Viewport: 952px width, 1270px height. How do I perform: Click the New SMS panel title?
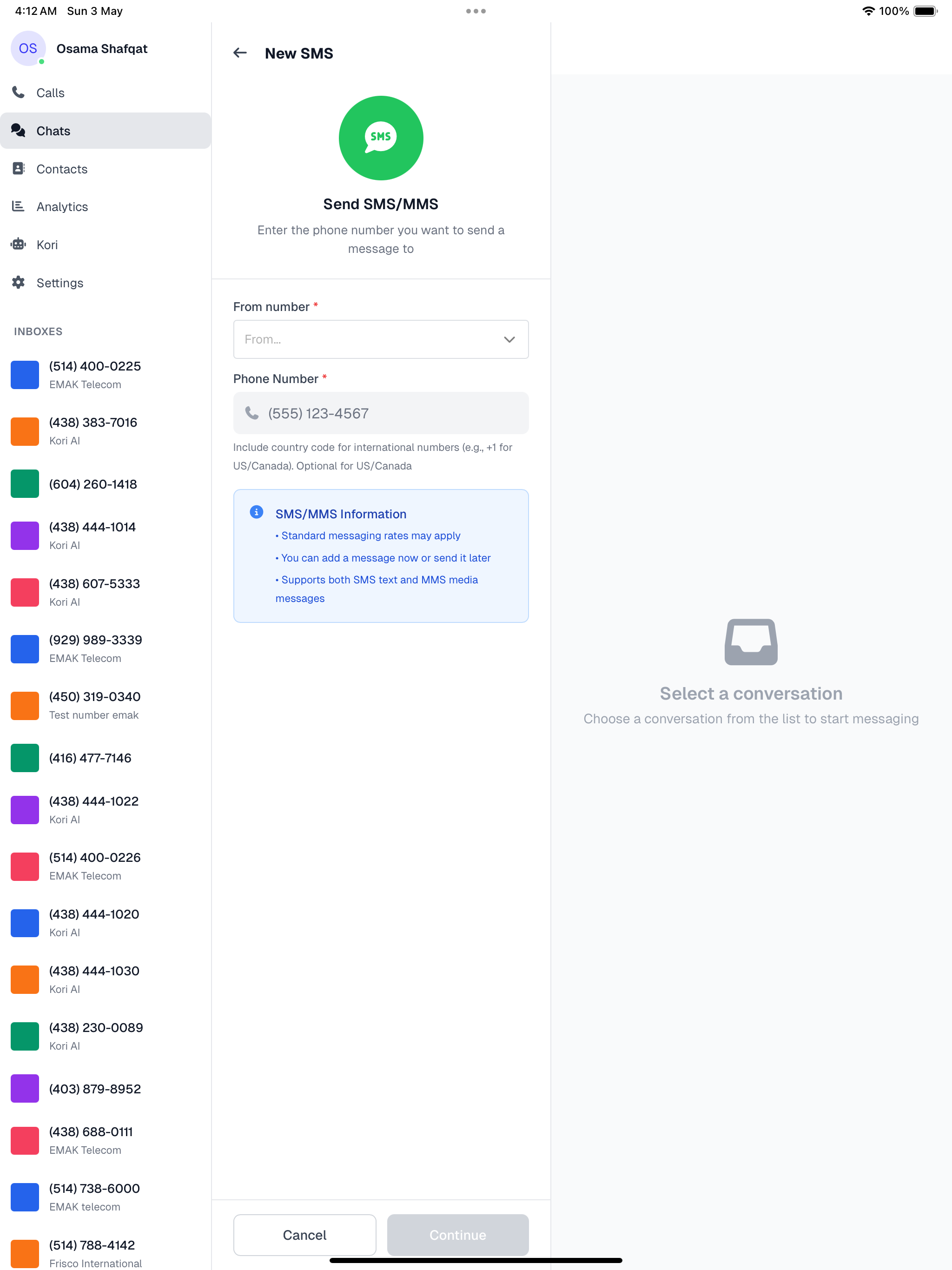tap(298, 53)
